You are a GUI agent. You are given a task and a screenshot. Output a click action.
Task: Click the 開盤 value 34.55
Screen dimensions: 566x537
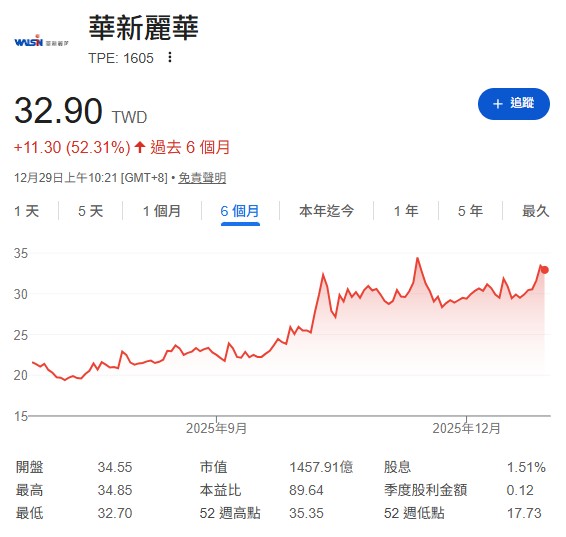point(115,467)
